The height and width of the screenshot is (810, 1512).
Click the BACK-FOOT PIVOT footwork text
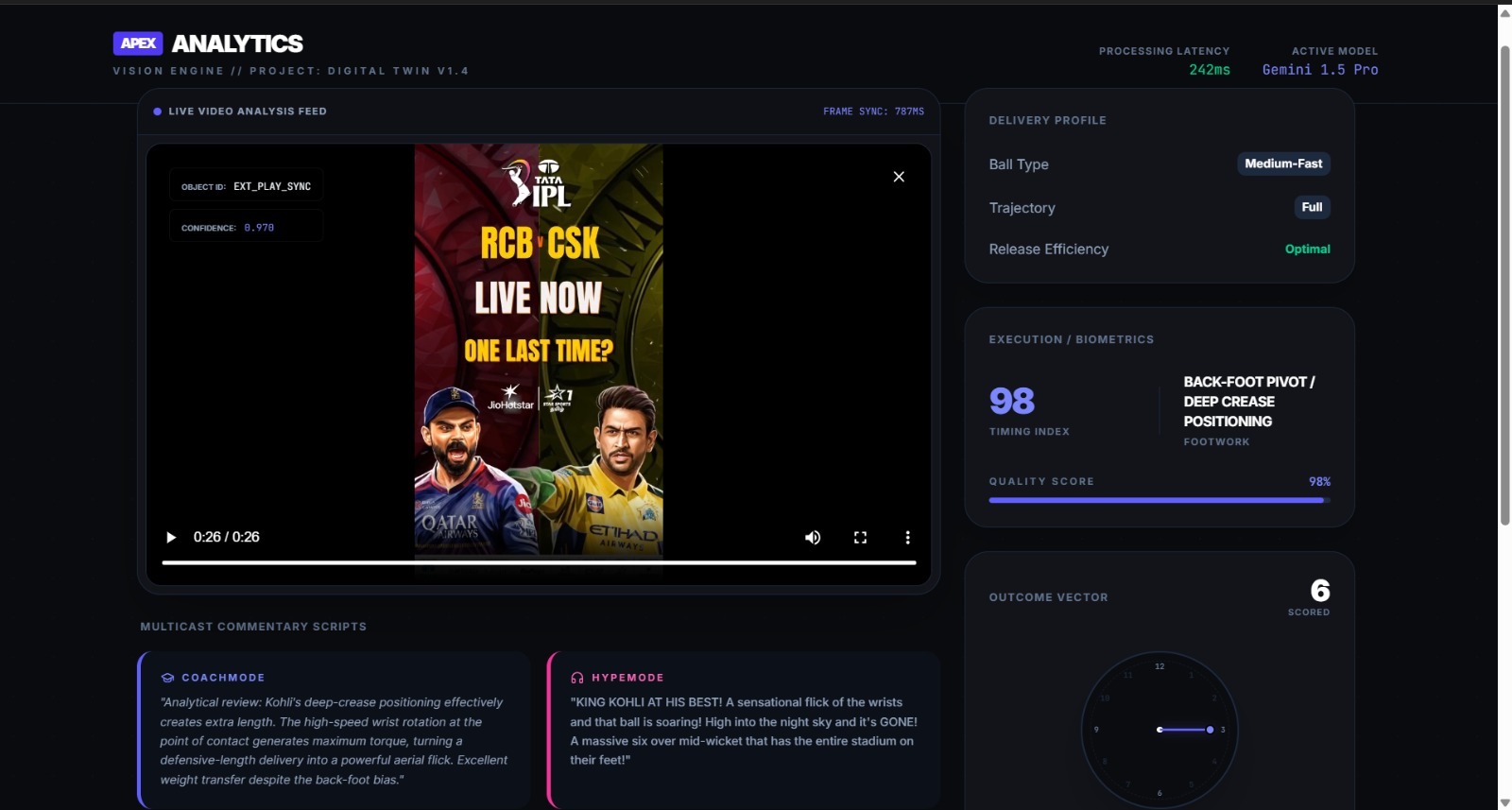1249,402
